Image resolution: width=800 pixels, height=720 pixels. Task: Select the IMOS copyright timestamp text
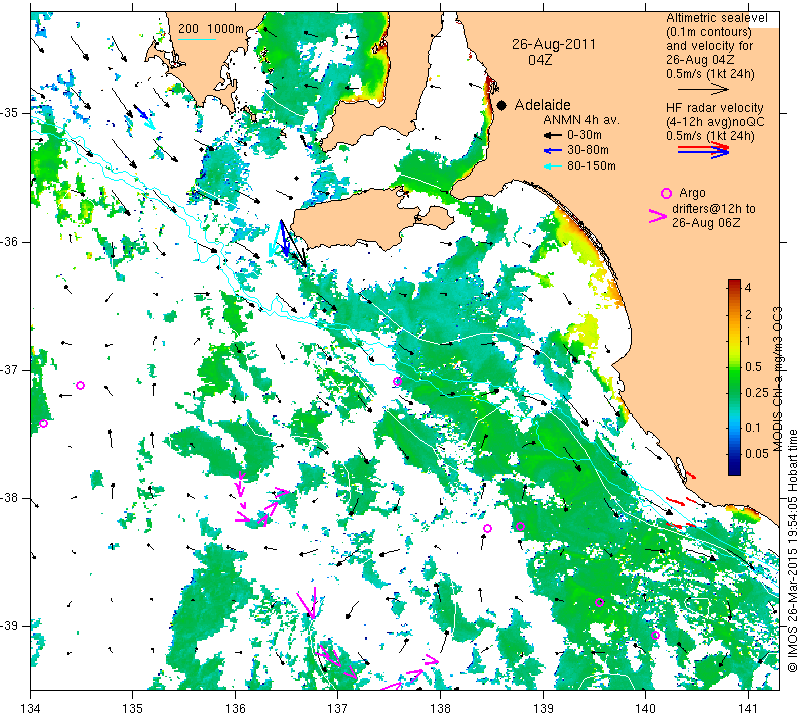coord(792,550)
